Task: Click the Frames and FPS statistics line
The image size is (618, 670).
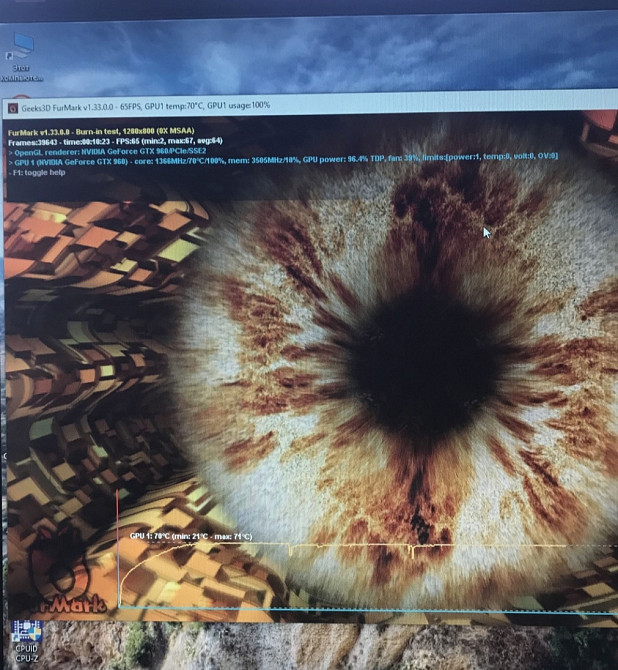Action: coord(115,143)
